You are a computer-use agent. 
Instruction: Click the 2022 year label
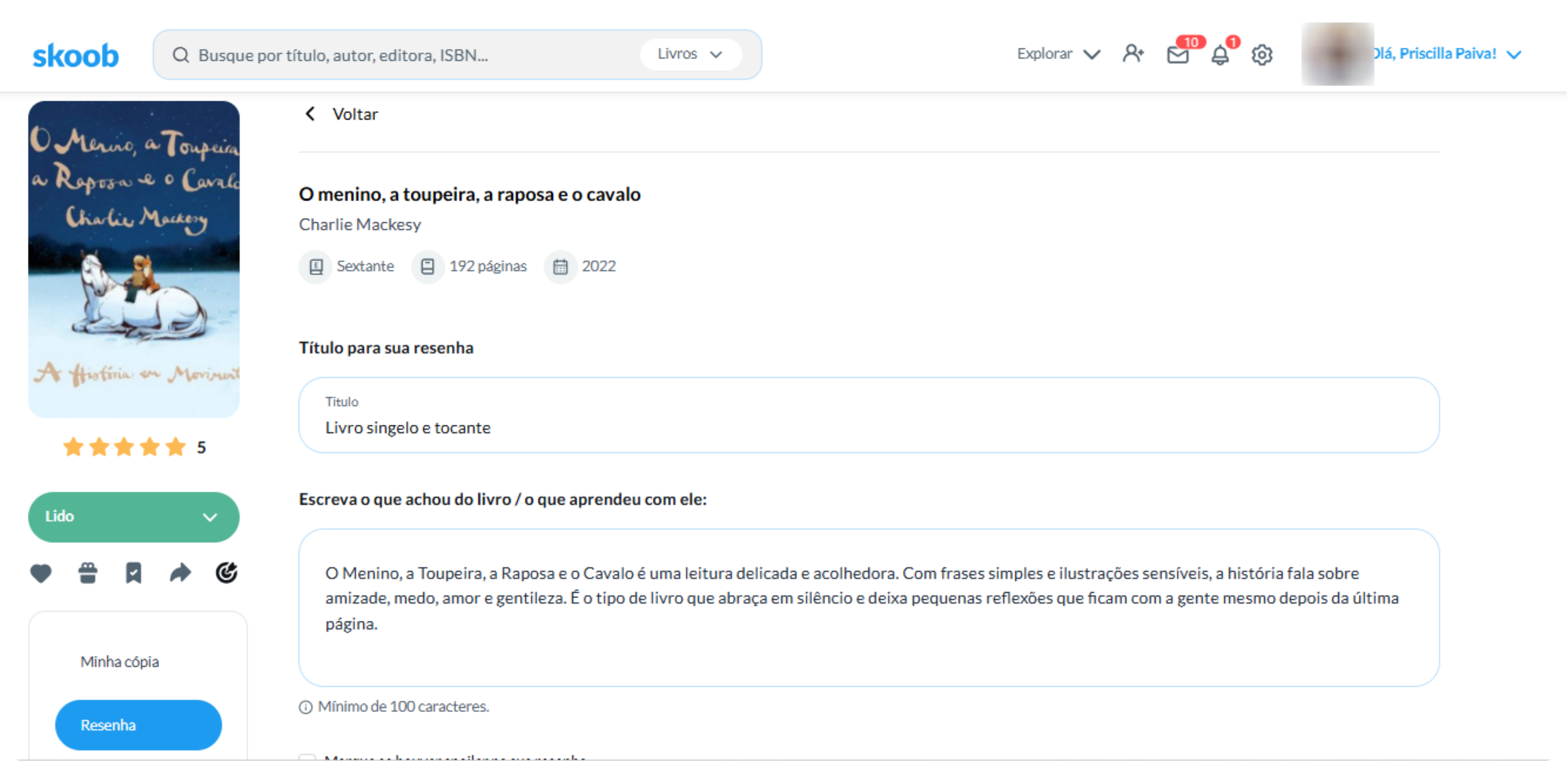[599, 266]
